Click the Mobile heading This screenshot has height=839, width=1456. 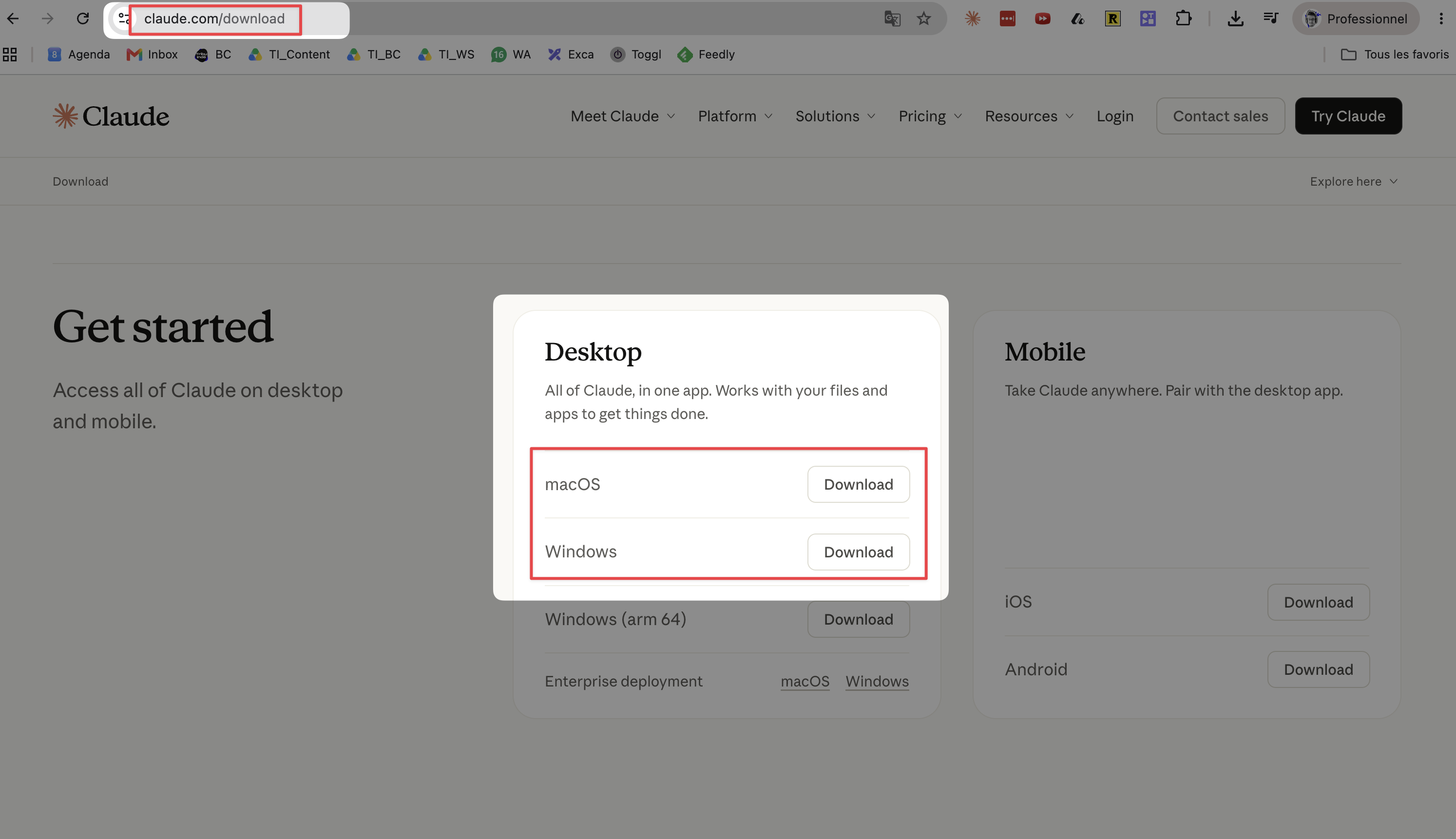[x=1045, y=352]
